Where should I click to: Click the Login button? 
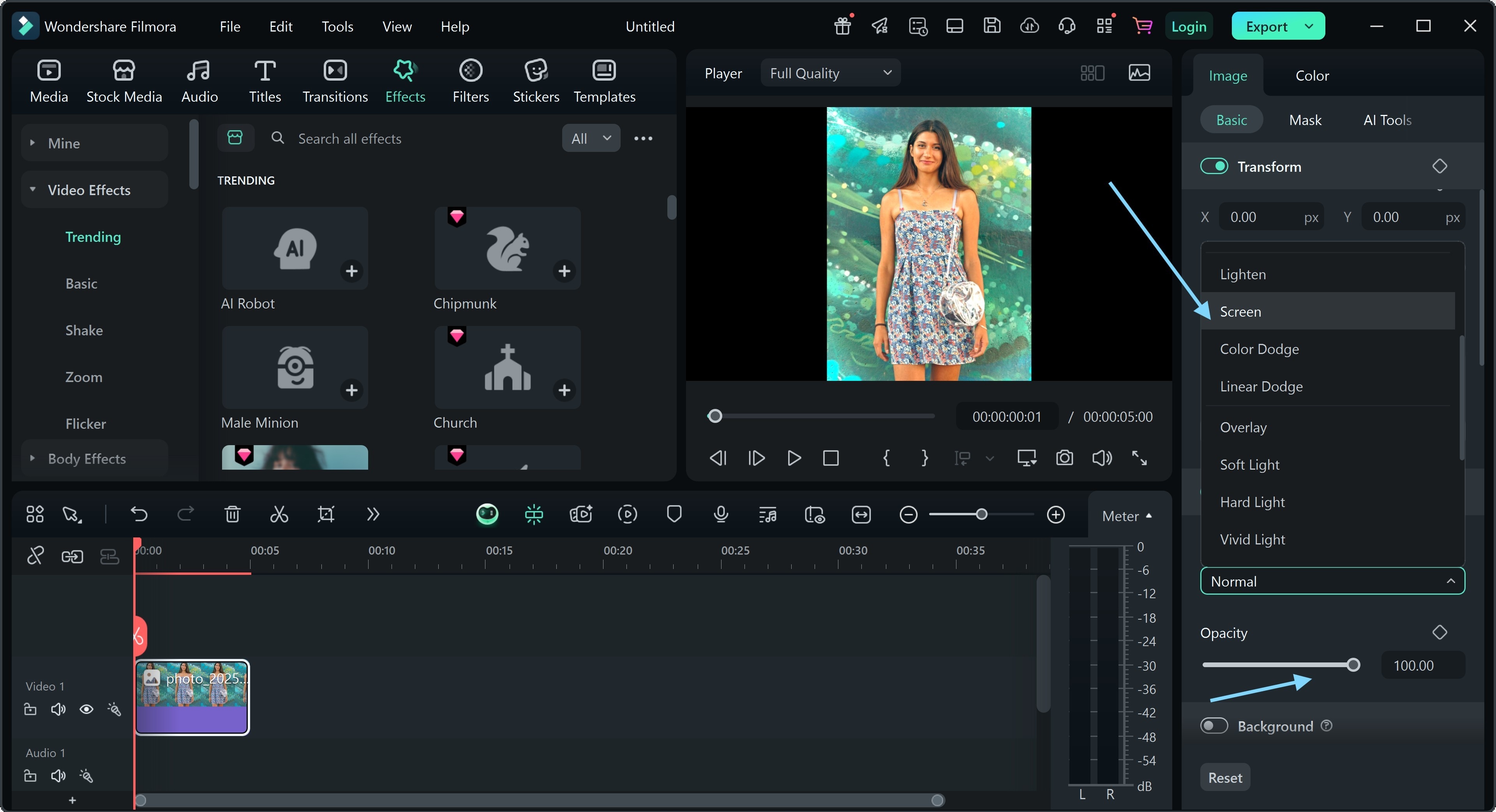point(1188,27)
